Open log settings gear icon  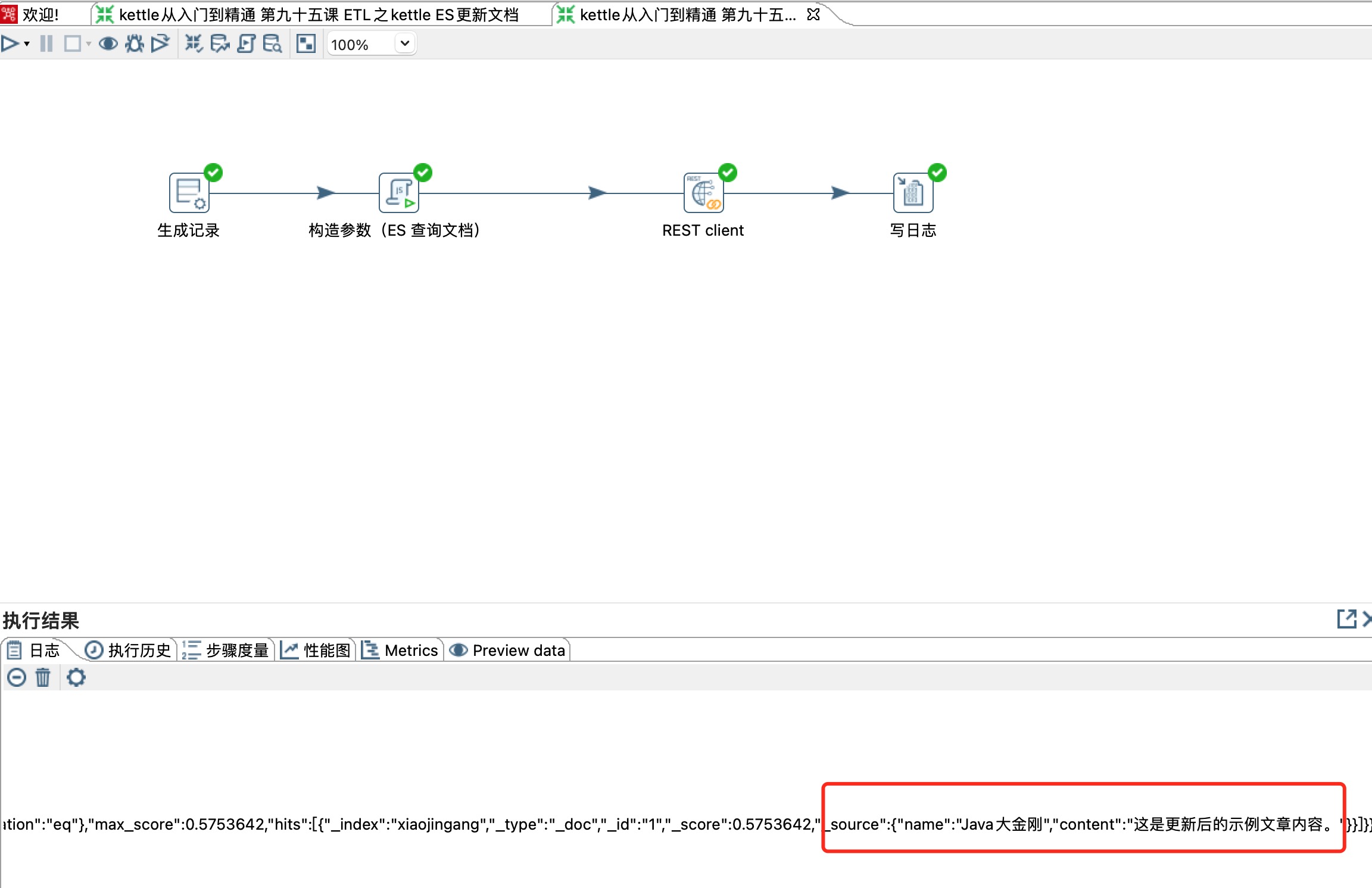[76, 677]
